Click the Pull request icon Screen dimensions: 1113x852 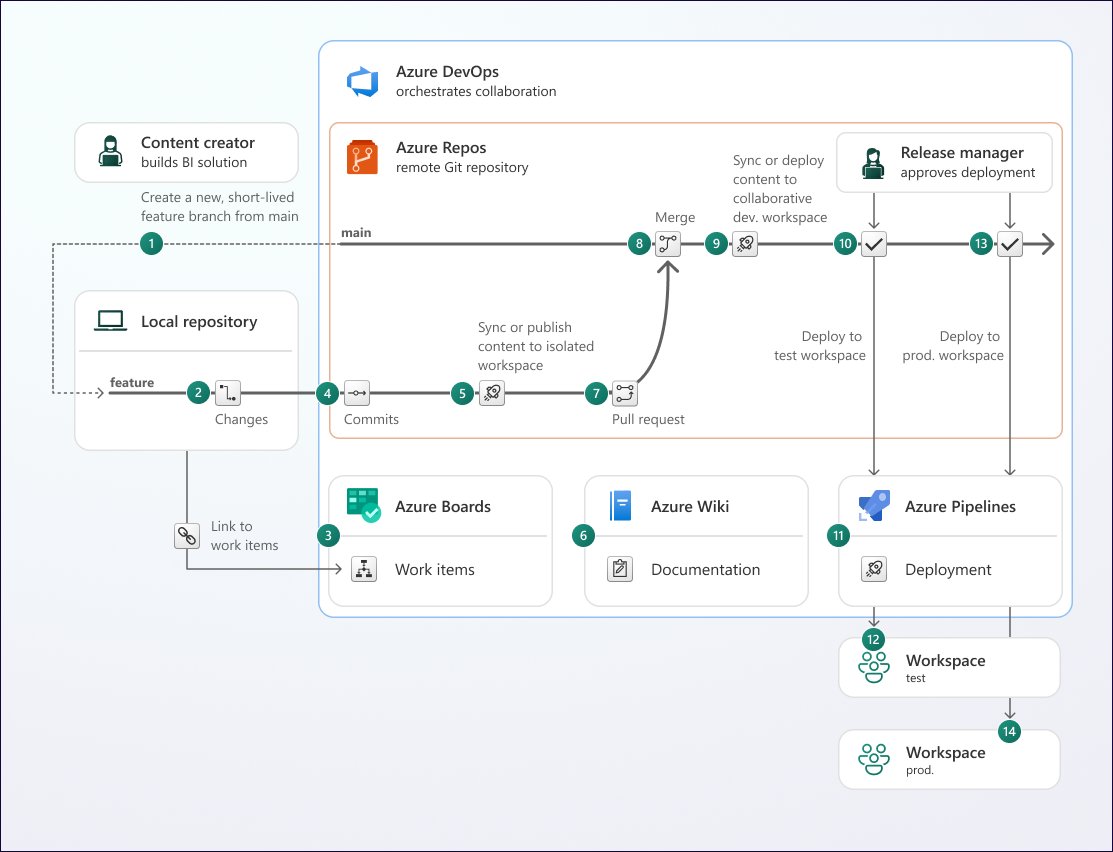click(625, 393)
